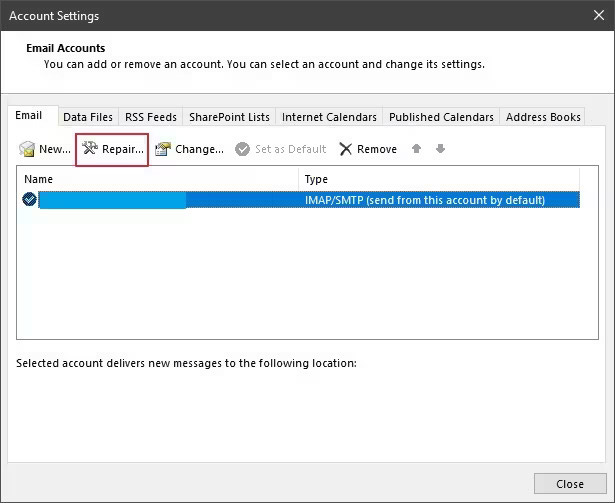The width and height of the screenshot is (615, 503).
Task: Move the account up with the arrow
Action: click(x=417, y=149)
